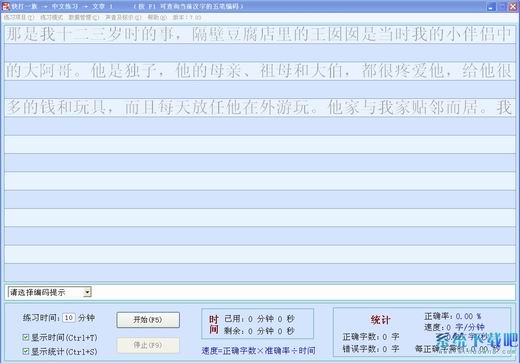520x363 pixels.
Task: Close the typing practice window
Action: click(x=513, y=7)
